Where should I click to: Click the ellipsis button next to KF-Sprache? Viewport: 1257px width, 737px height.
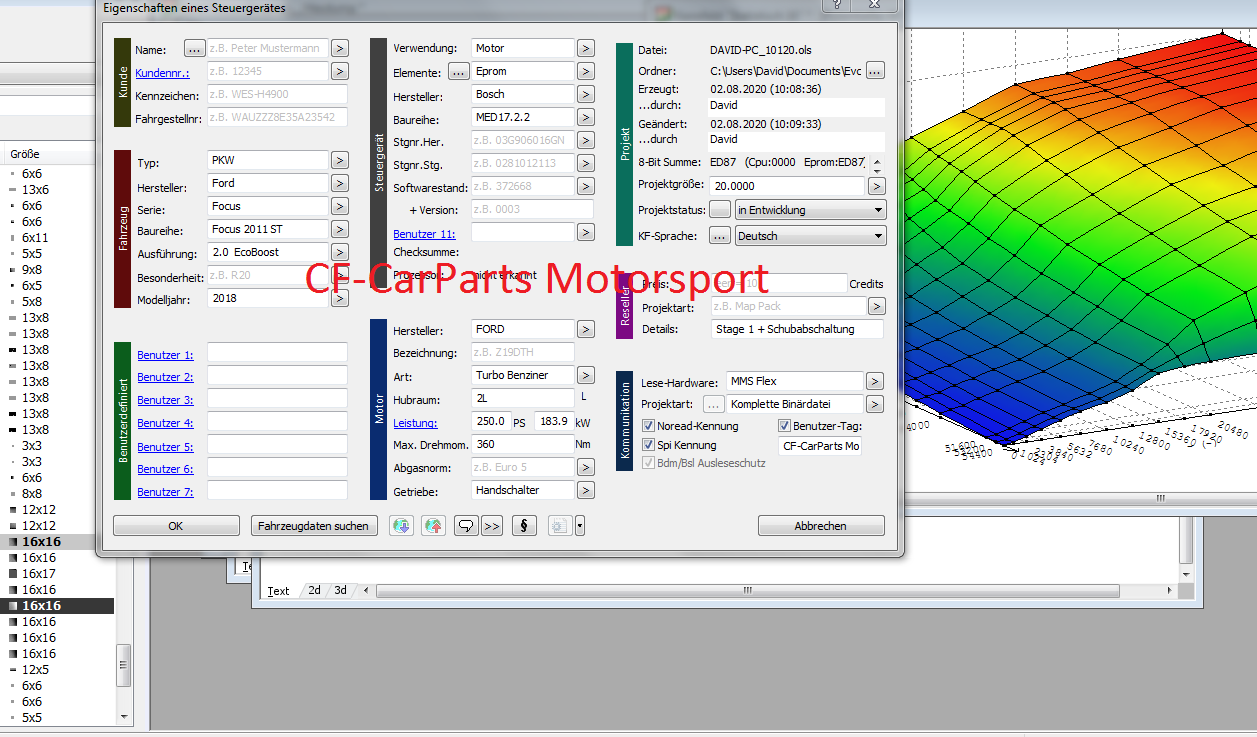tap(720, 236)
